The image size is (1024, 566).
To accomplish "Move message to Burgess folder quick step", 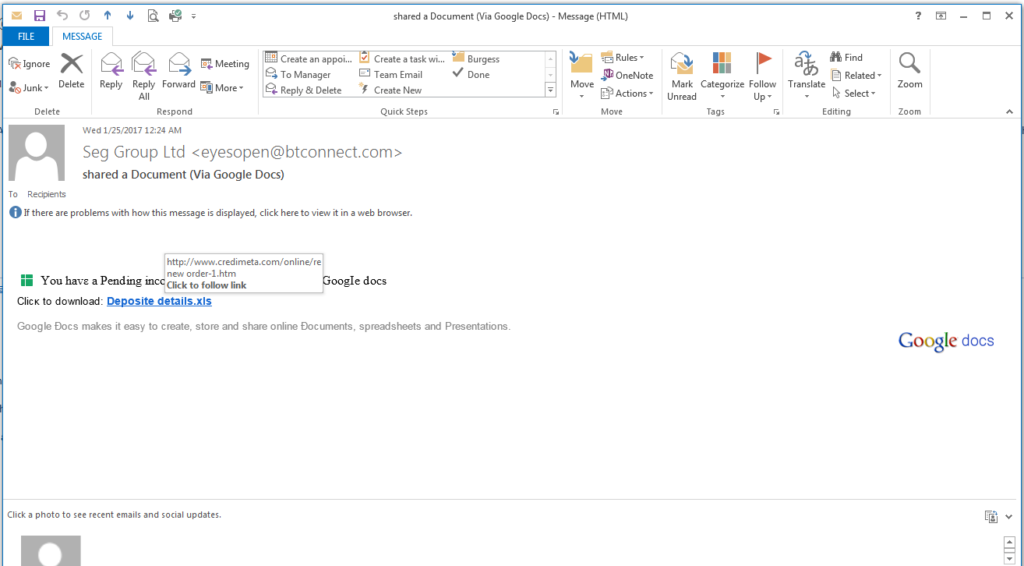I will pos(476,59).
